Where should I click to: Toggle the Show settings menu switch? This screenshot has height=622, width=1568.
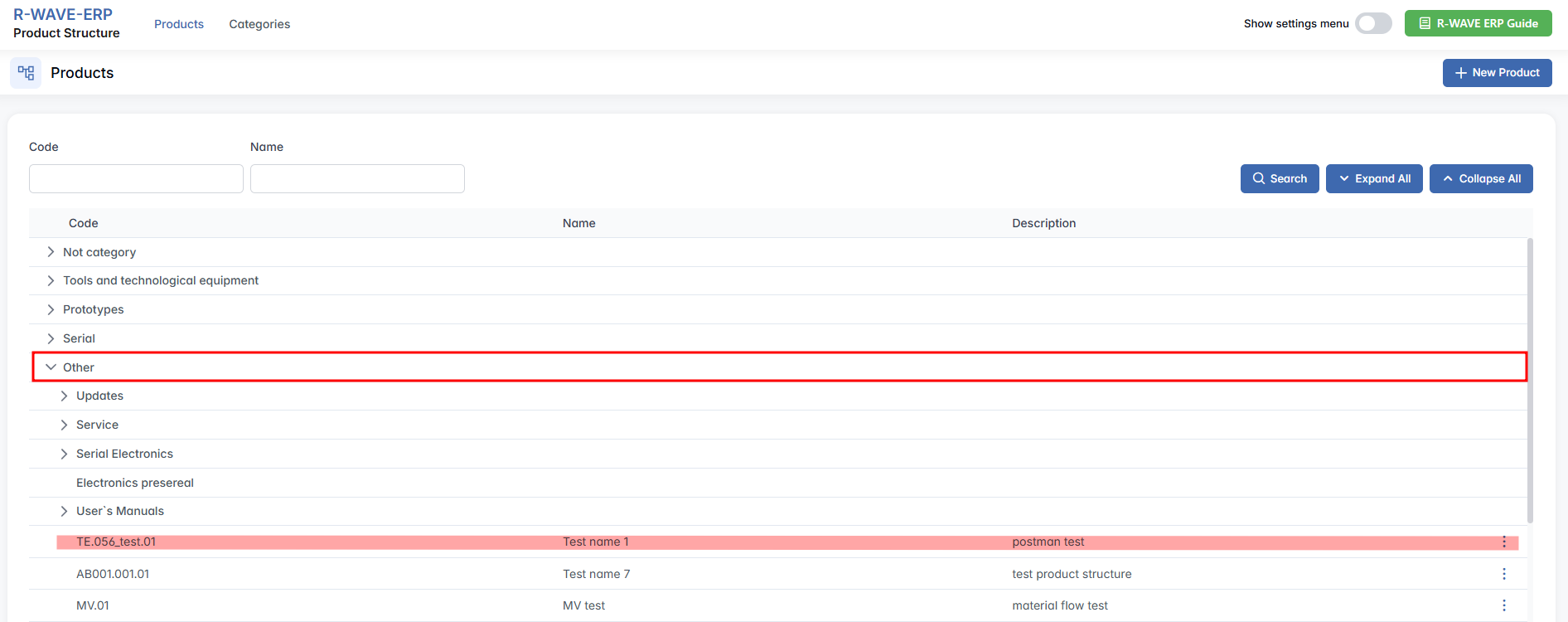tap(1372, 23)
